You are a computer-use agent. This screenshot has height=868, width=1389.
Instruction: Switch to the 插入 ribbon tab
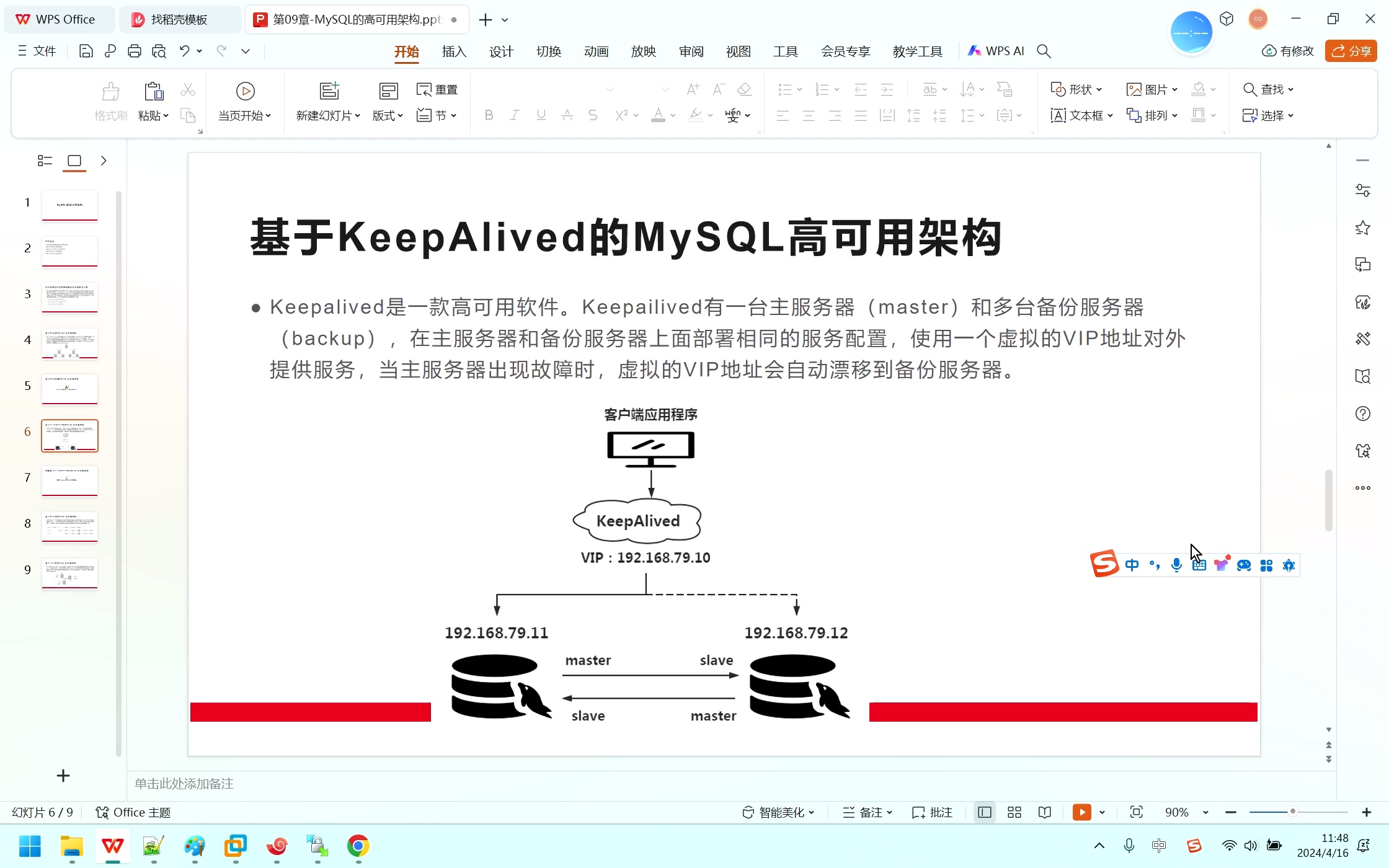[x=453, y=51]
